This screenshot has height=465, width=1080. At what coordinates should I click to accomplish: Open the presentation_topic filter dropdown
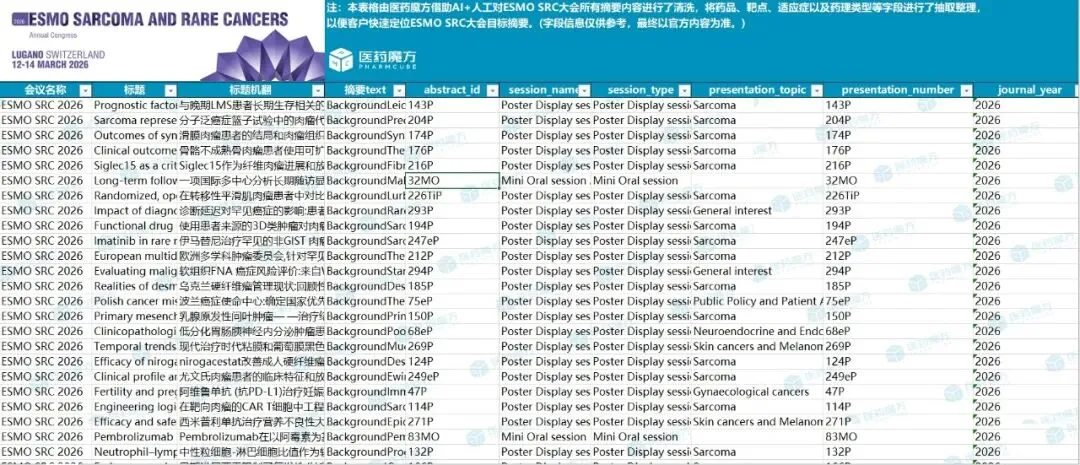pyautogui.click(x=816, y=90)
